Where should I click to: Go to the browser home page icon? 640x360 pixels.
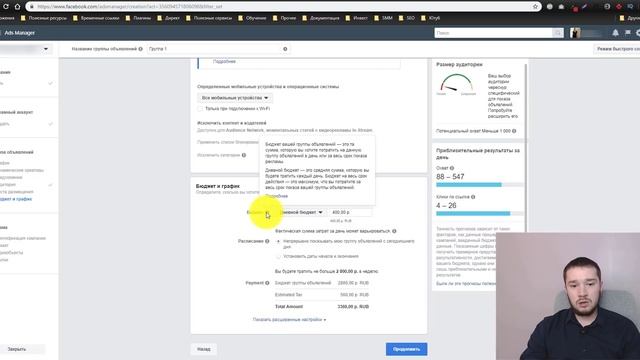[x=17, y=7]
